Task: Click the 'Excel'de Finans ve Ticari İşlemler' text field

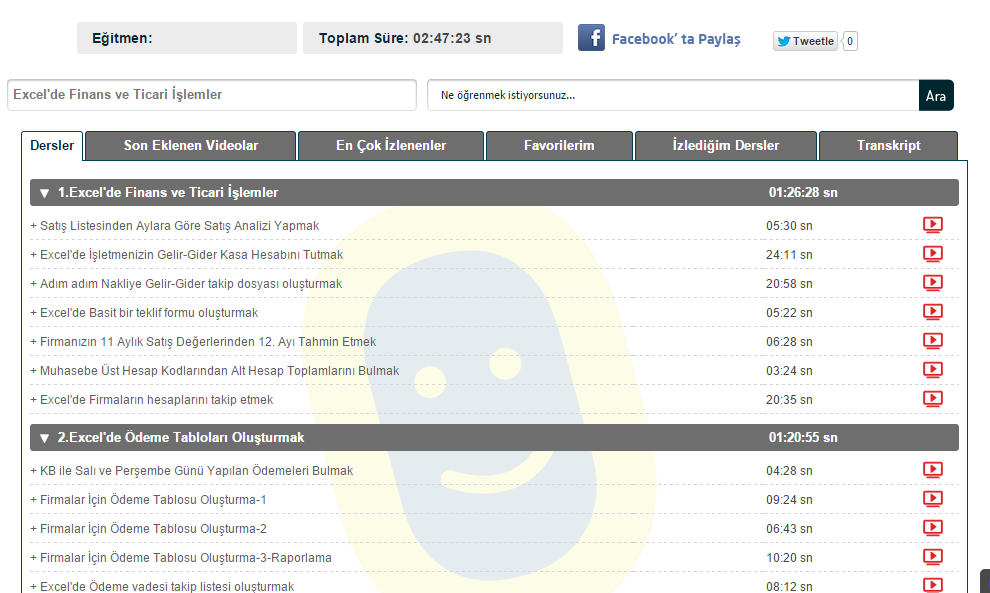Action: click(x=211, y=95)
